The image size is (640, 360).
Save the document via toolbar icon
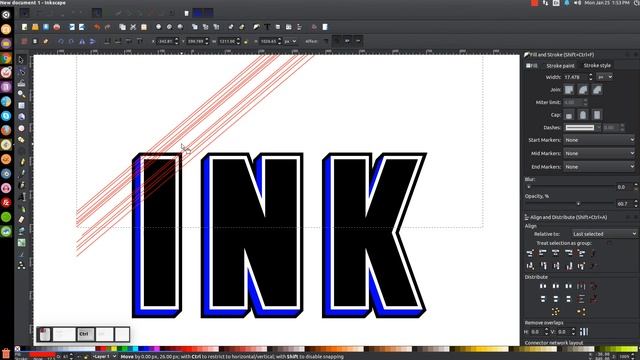(46, 27)
